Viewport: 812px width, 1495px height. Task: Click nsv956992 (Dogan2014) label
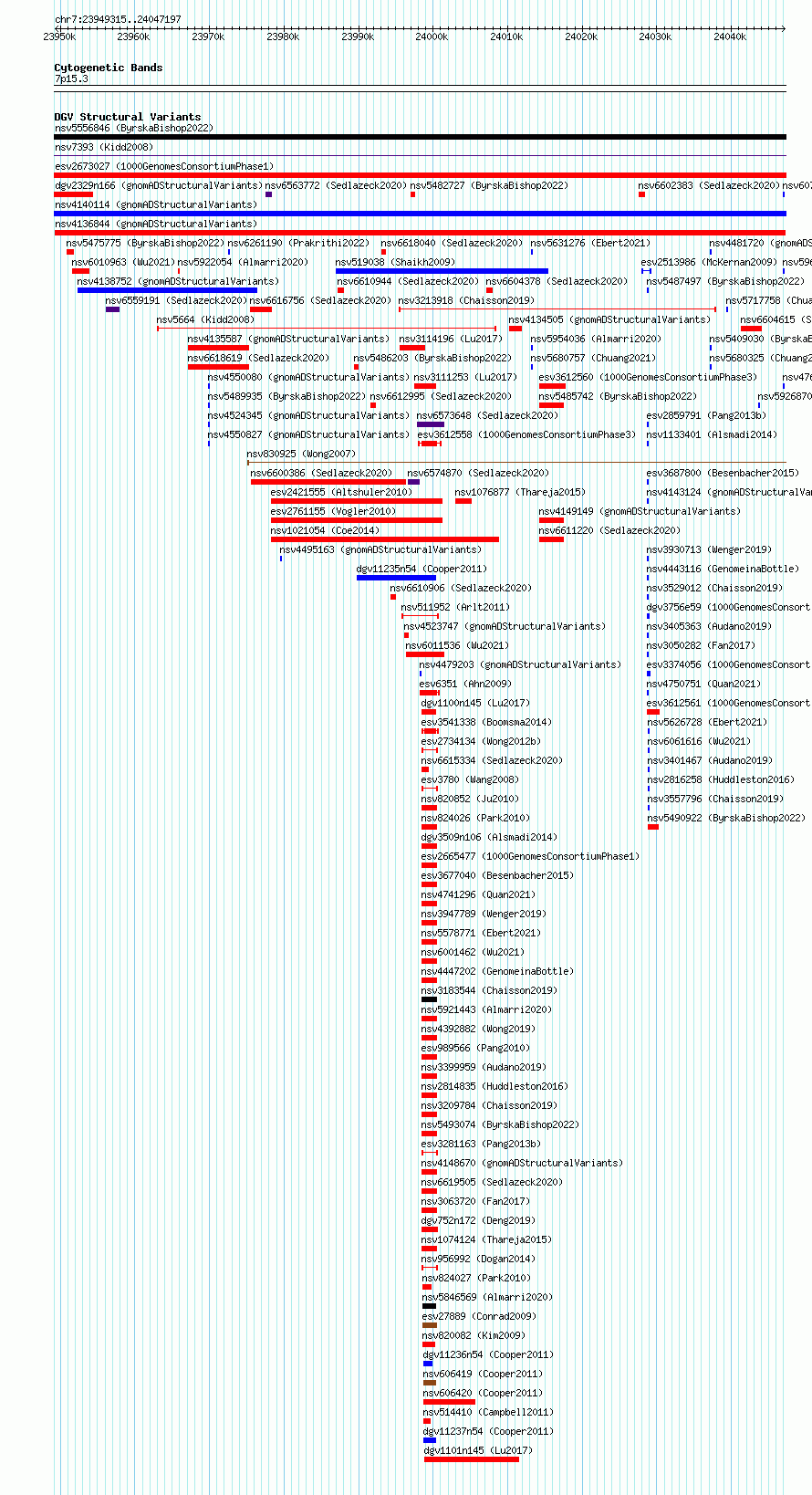tap(478, 1259)
